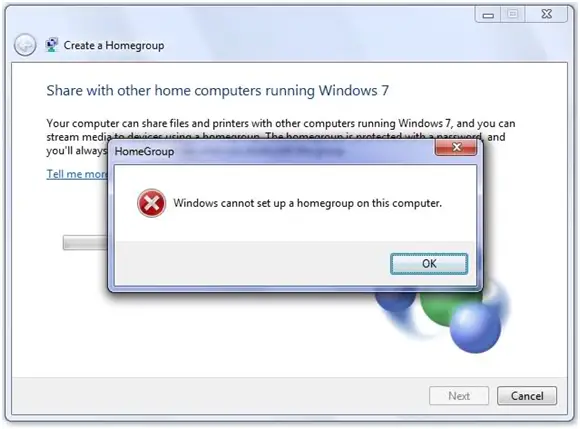This screenshot has height=429, width=580.
Task: Click the green sphere in homegroup graphic
Action: point(440,307)
